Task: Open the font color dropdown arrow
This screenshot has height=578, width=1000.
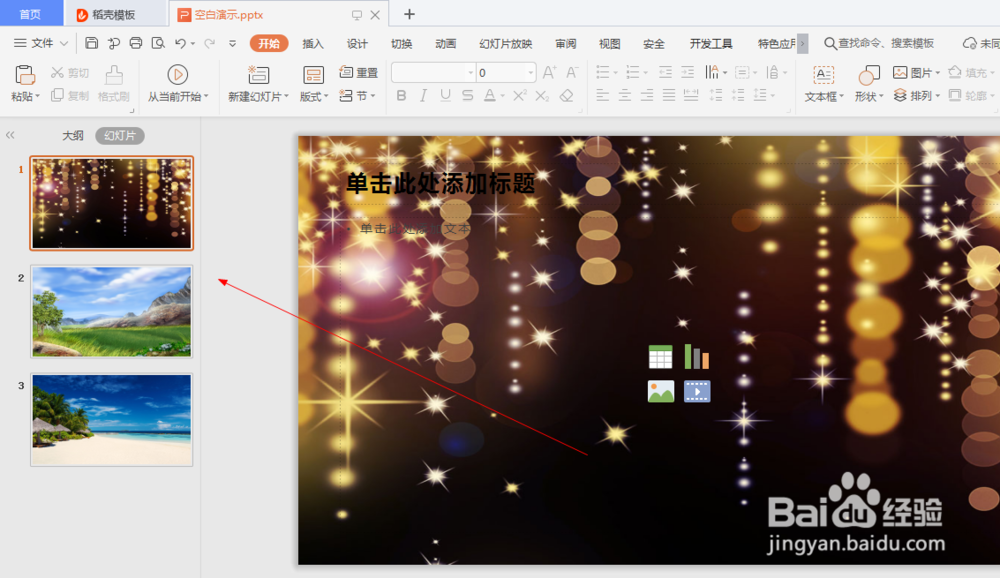Action: click(x=502, y=96)
